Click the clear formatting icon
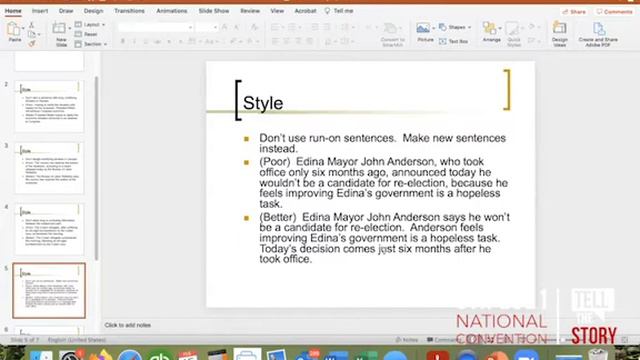The height and width of the screenshot is (360, 640). [254, 27]
